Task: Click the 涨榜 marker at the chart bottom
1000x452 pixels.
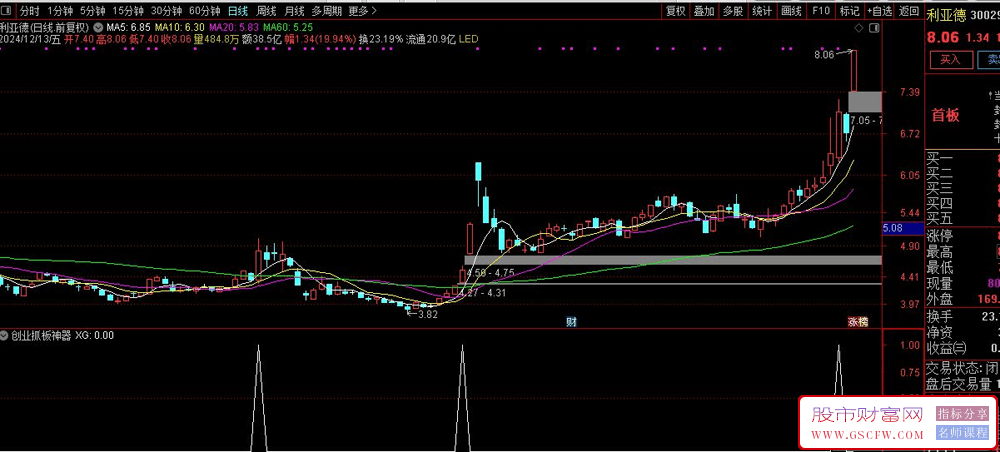Action: pos(857,321)
